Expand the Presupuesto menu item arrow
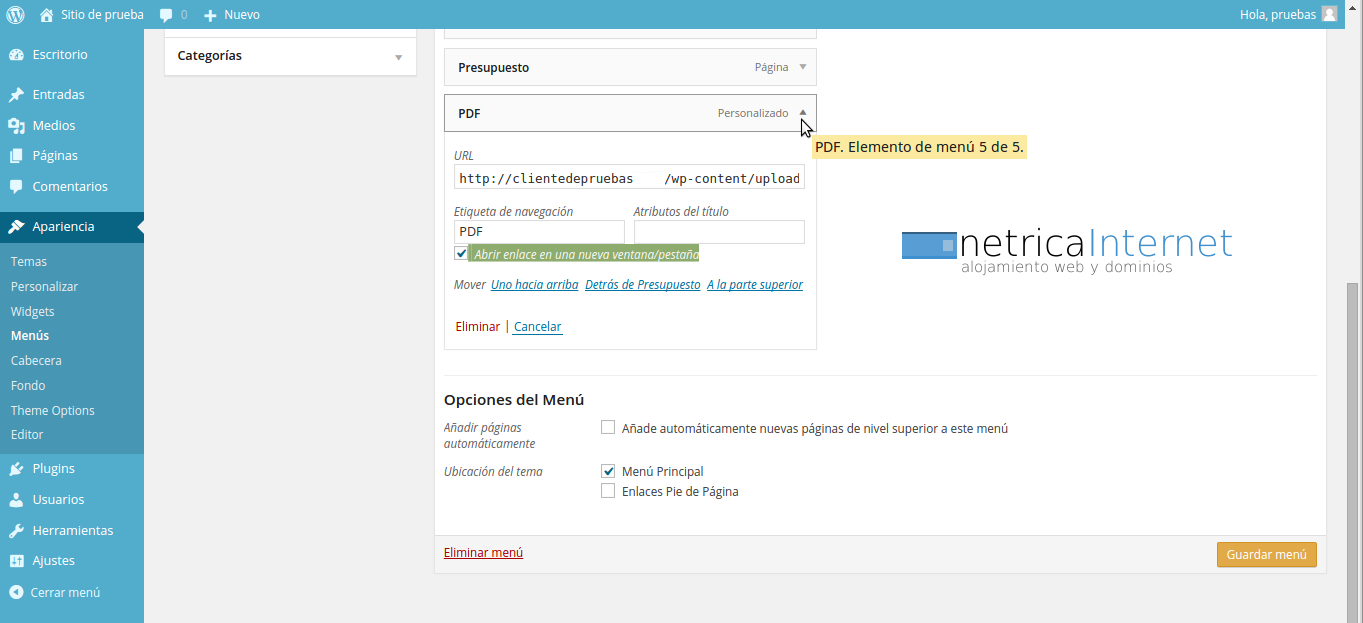Image resolution: width=1363 pixels, height=623 pixels. 802,67
